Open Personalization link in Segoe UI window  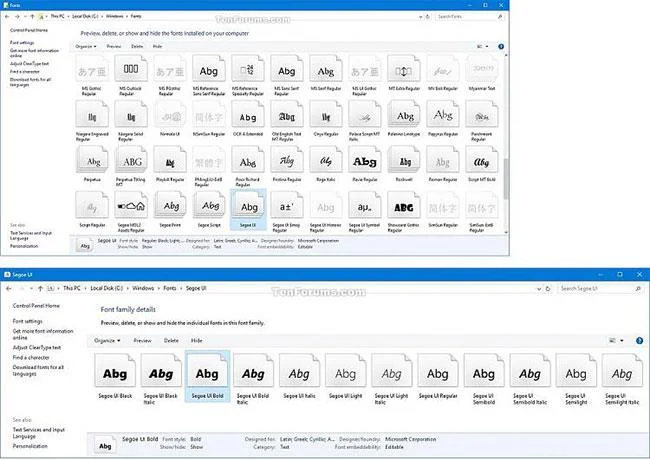click(30, 446)
